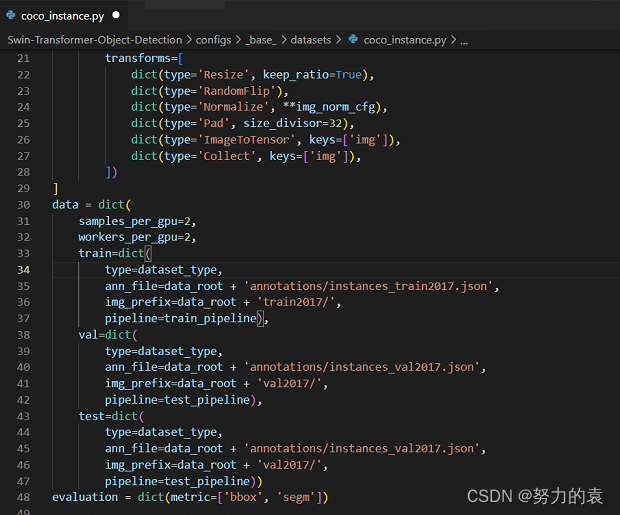
Task: Click the 'bbox' metric string
Action: 243,497
